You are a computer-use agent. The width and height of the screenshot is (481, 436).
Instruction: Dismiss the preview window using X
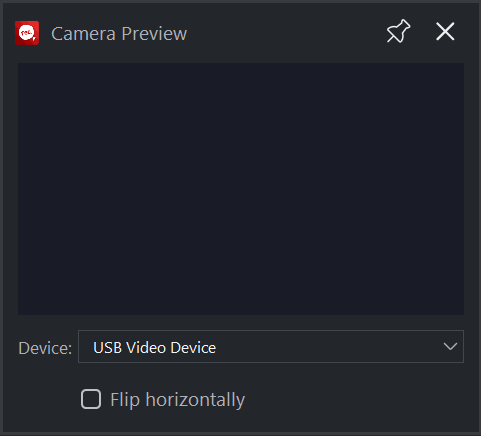click(x=445, y=32)
